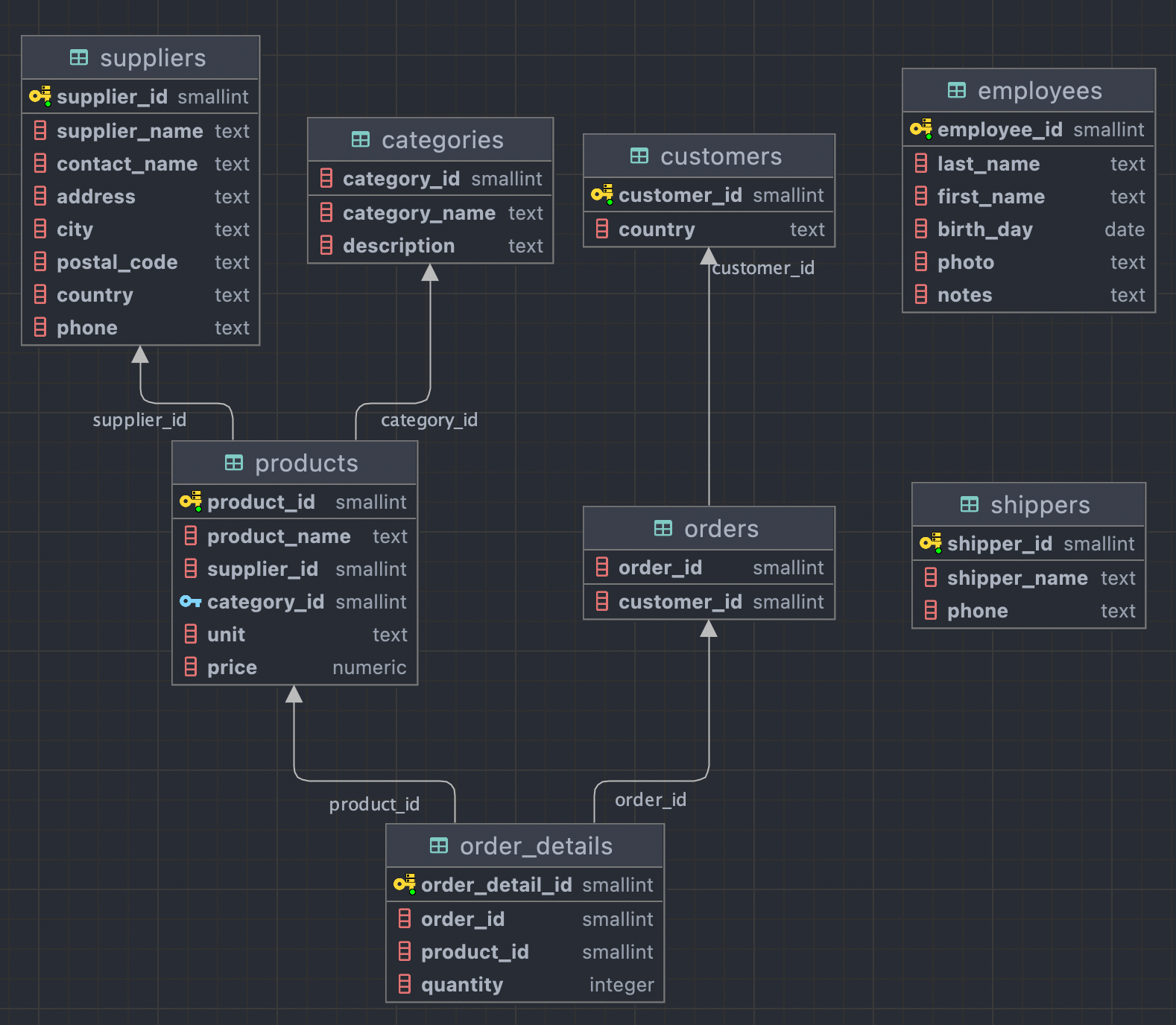This screenshot has height=1025, width=1176.
Task: Click the column icon beside order_id in orders
Action: tap(602, 567)
